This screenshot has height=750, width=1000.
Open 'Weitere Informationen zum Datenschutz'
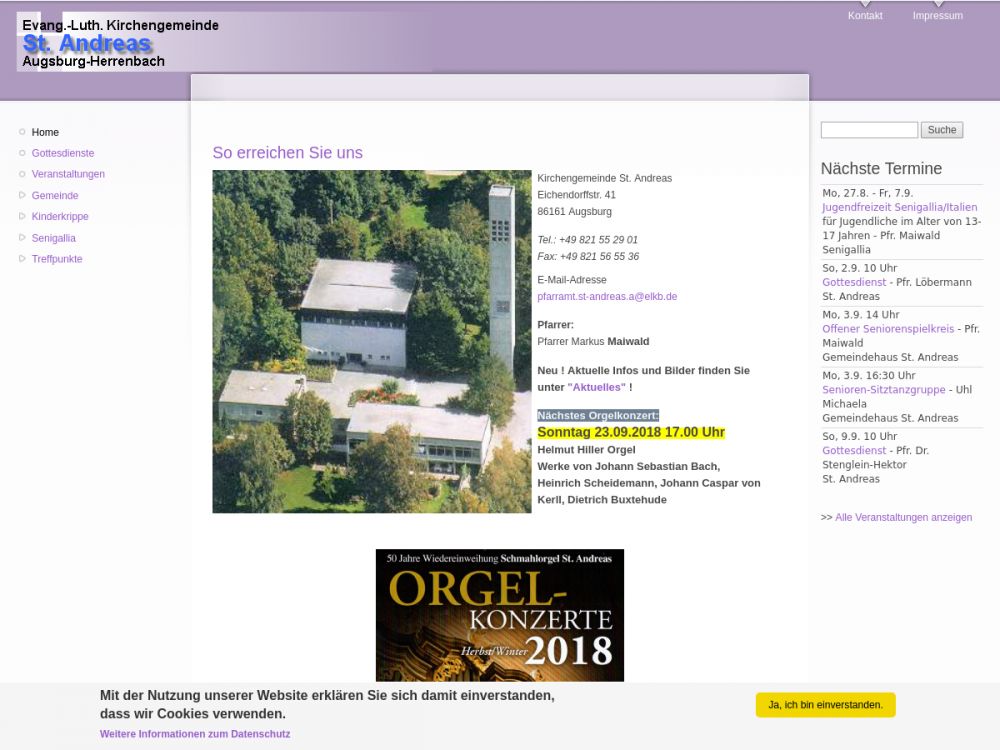[x=195, y=734]
